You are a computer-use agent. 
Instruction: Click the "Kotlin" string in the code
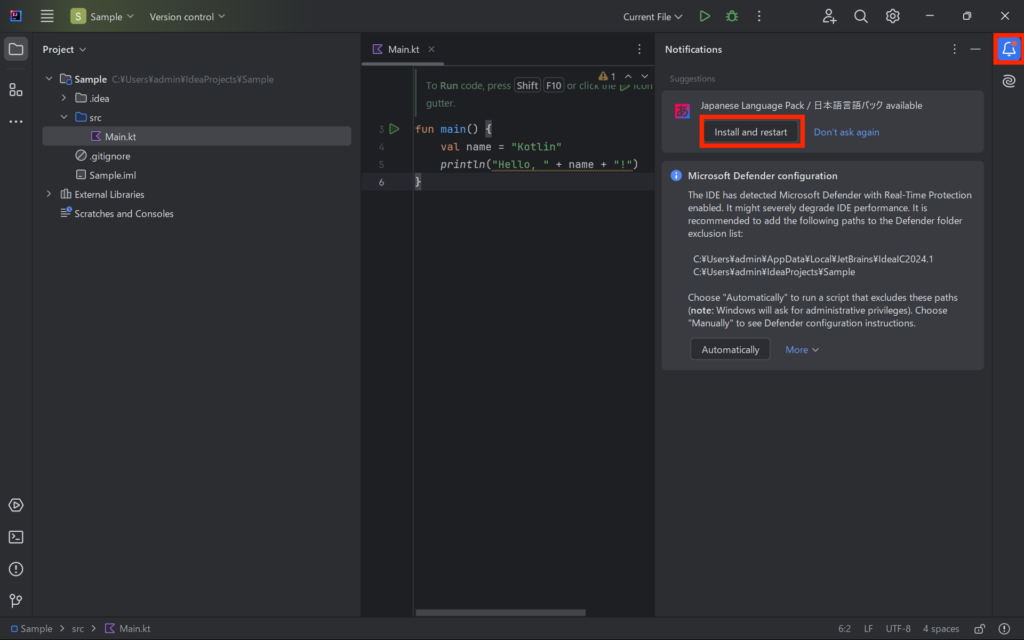(536, 147)
